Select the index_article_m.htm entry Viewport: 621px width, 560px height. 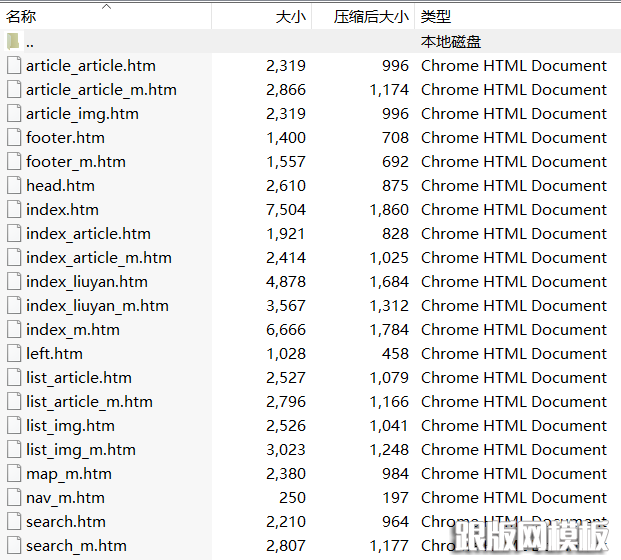pyautogui.click(x=98, y=257)
